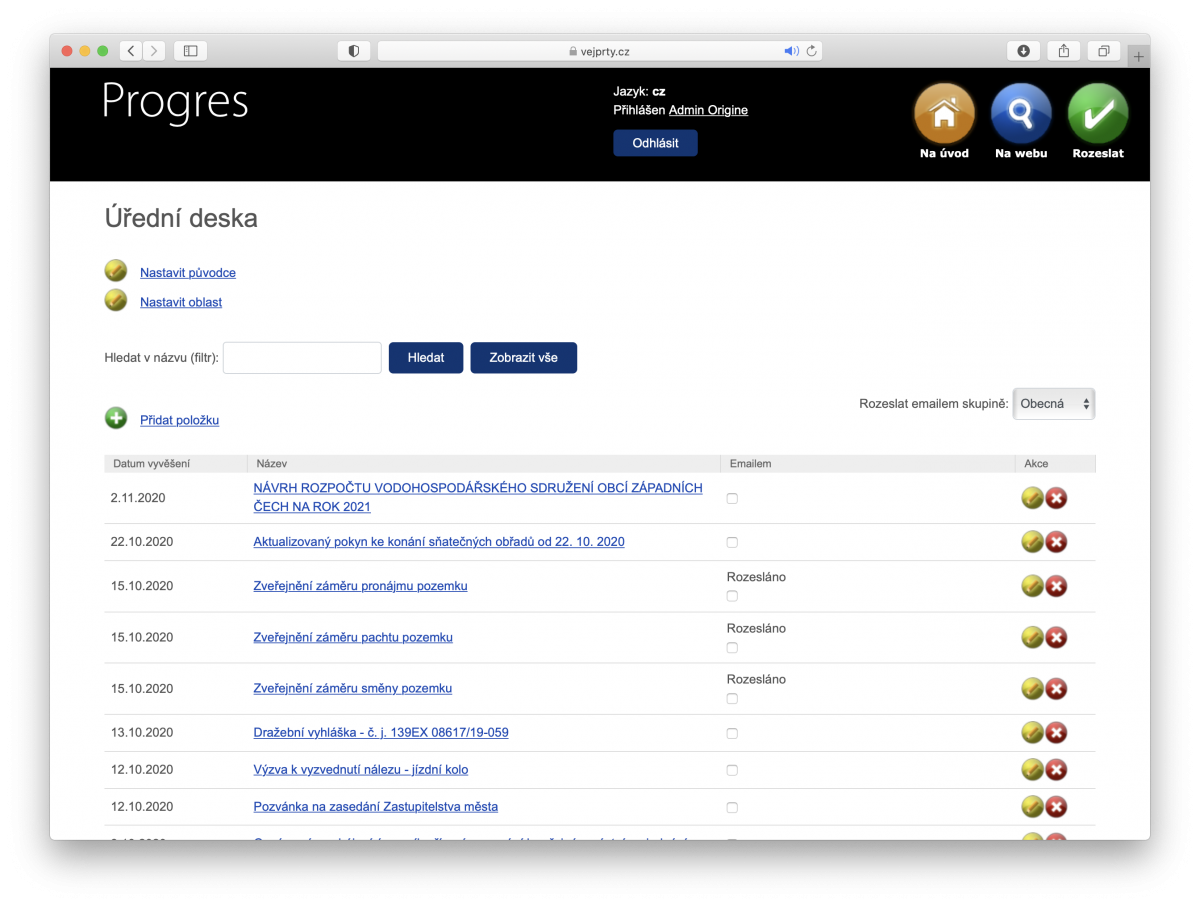Click the Safari downloads button
Viewport: 1200px width, 906px height.
1024,51
